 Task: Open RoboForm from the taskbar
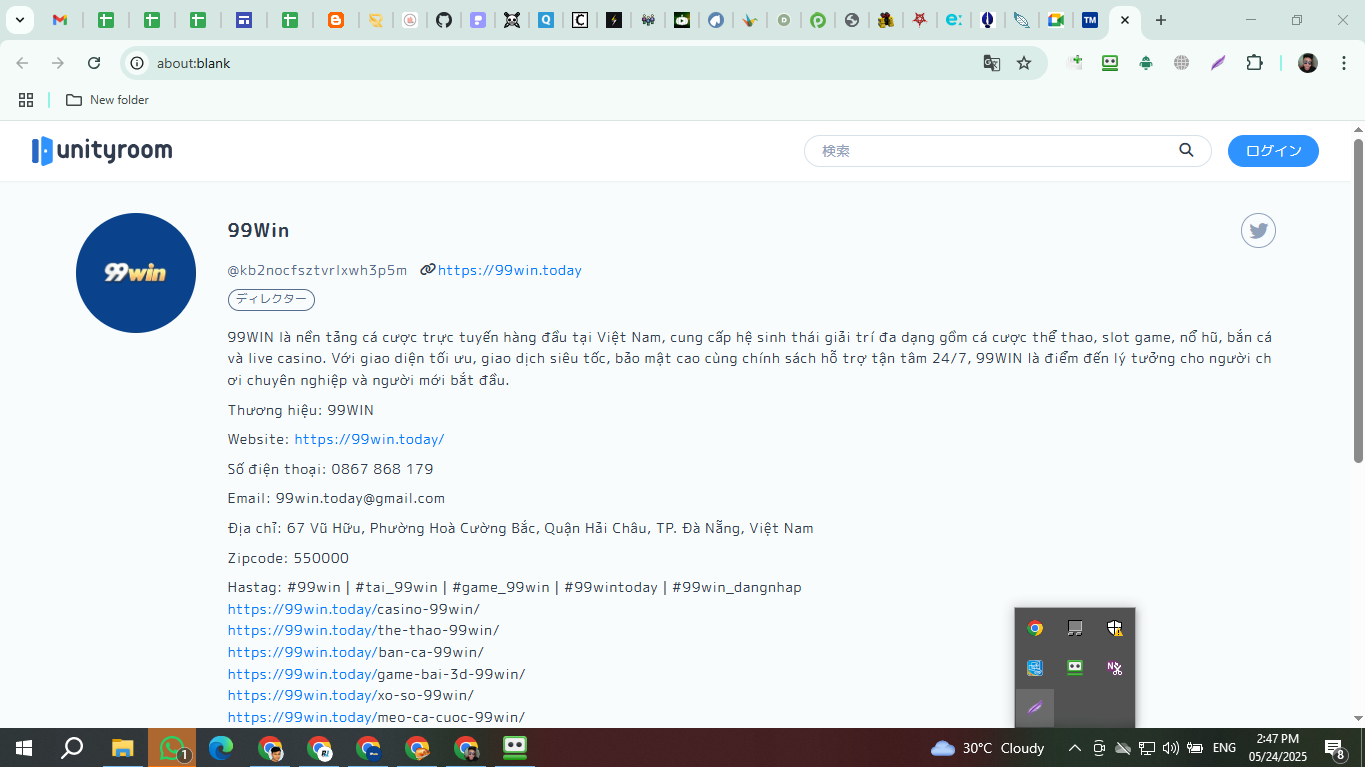pos(515,748)
